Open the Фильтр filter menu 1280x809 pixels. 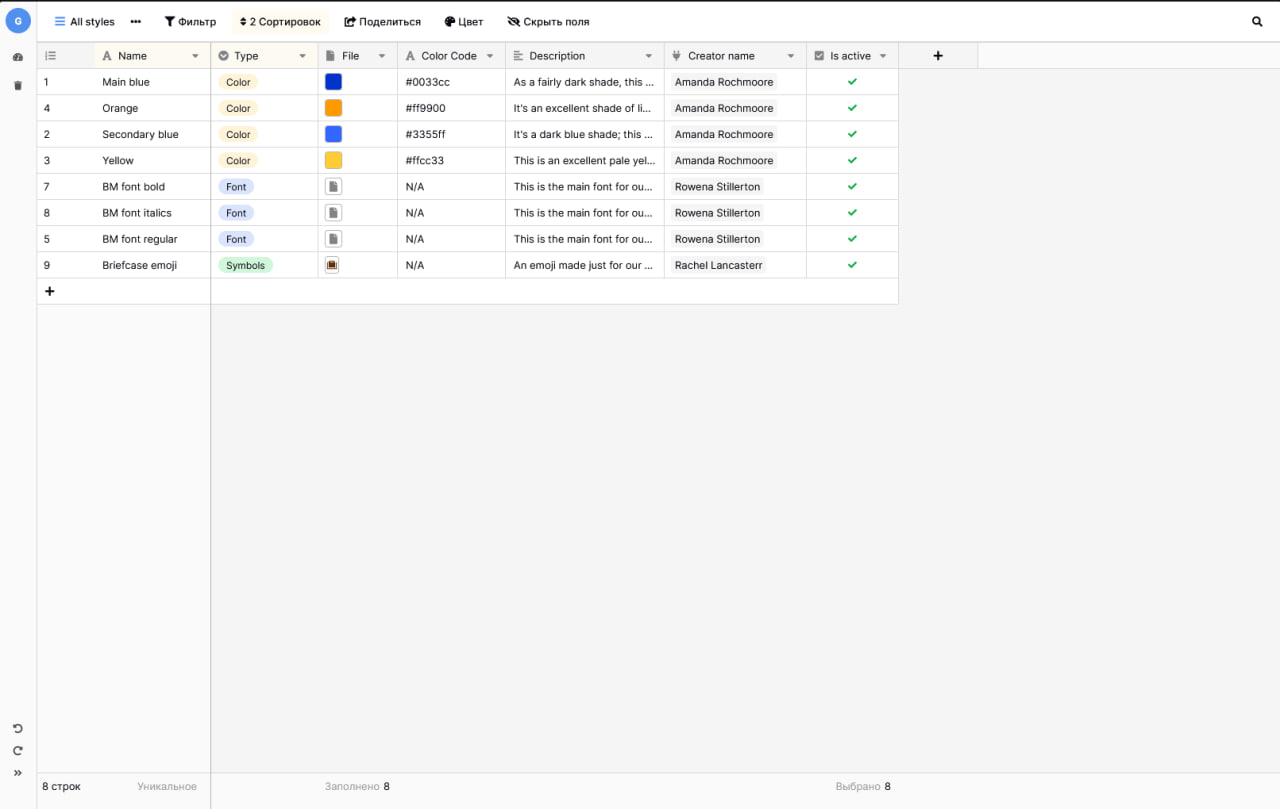(190, 21)
